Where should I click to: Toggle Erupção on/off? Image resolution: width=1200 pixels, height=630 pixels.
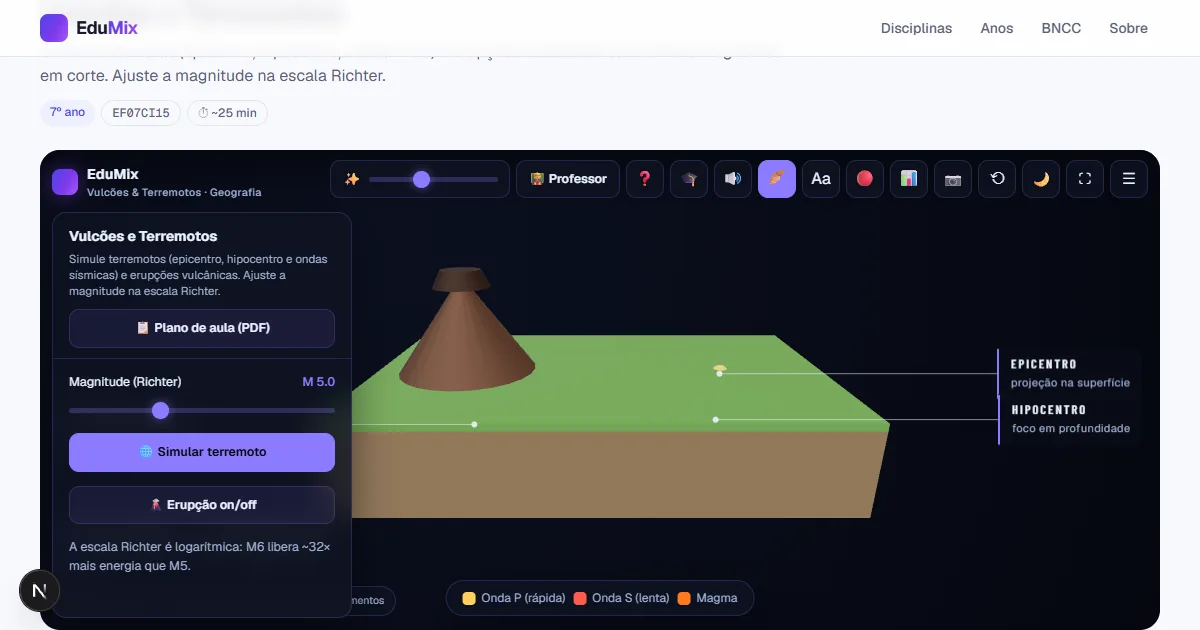(202, 505)
